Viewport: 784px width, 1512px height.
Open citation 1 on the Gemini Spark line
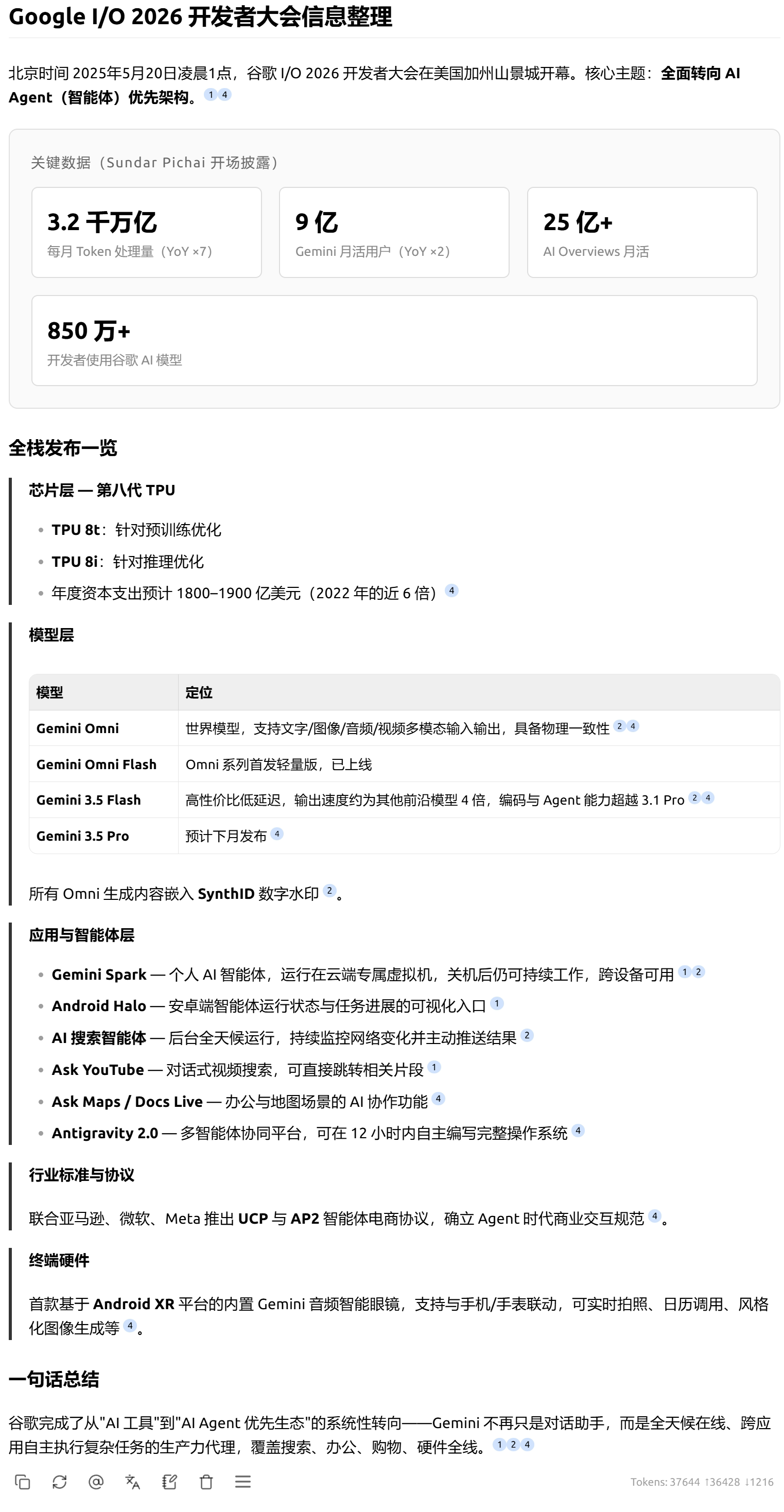(x=684, y=971)
